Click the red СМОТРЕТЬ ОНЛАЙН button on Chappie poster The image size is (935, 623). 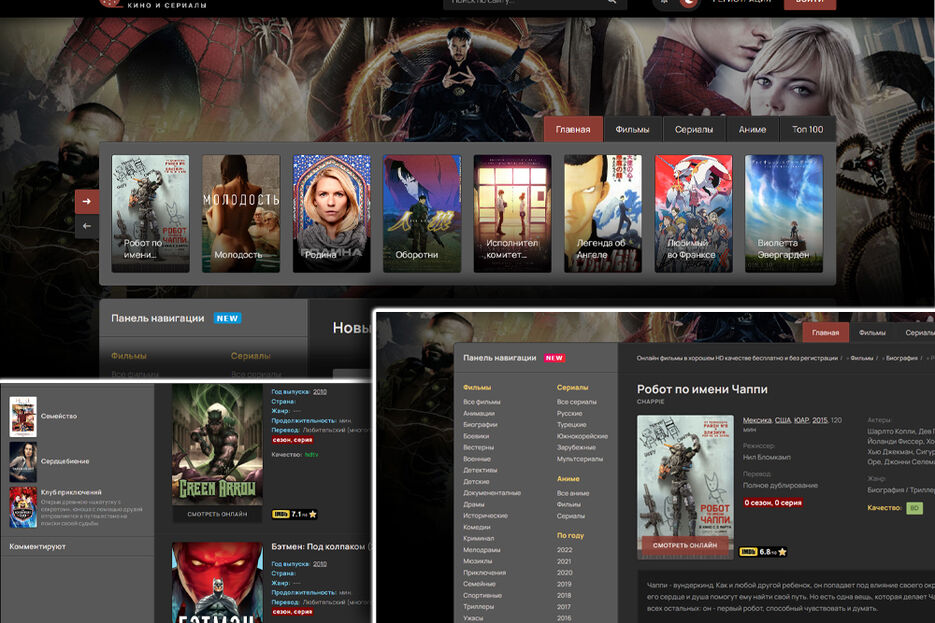(685, 545)
